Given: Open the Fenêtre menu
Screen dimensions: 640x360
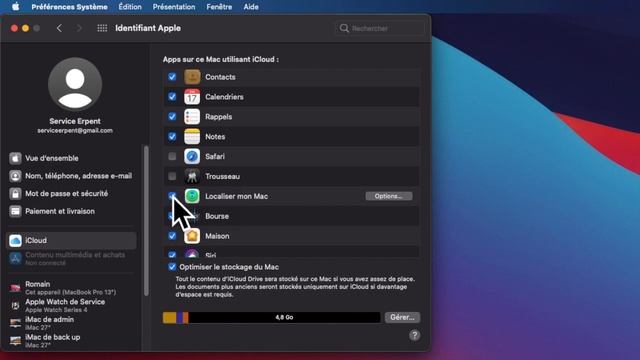Looking at the screenshot, I should 219,7.
